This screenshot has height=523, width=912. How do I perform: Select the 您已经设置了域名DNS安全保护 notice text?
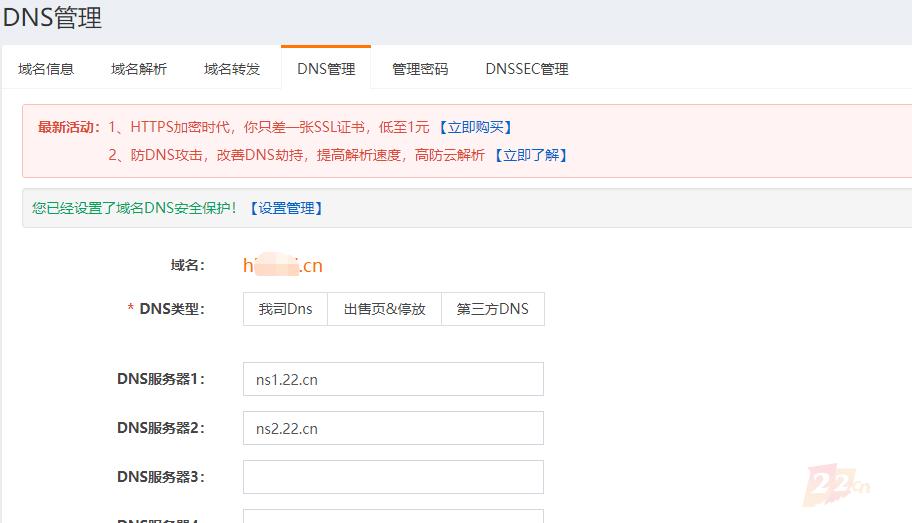coord(134,208)
